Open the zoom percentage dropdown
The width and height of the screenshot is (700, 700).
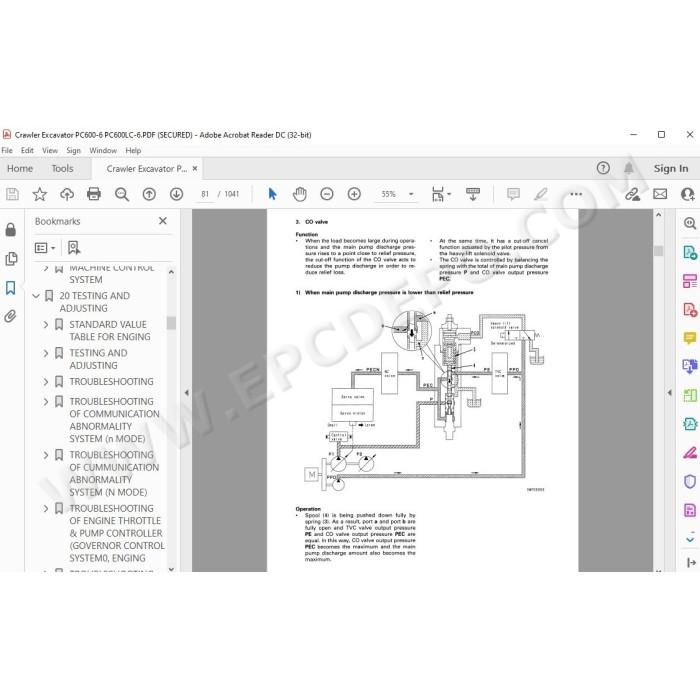click(411, 194)
